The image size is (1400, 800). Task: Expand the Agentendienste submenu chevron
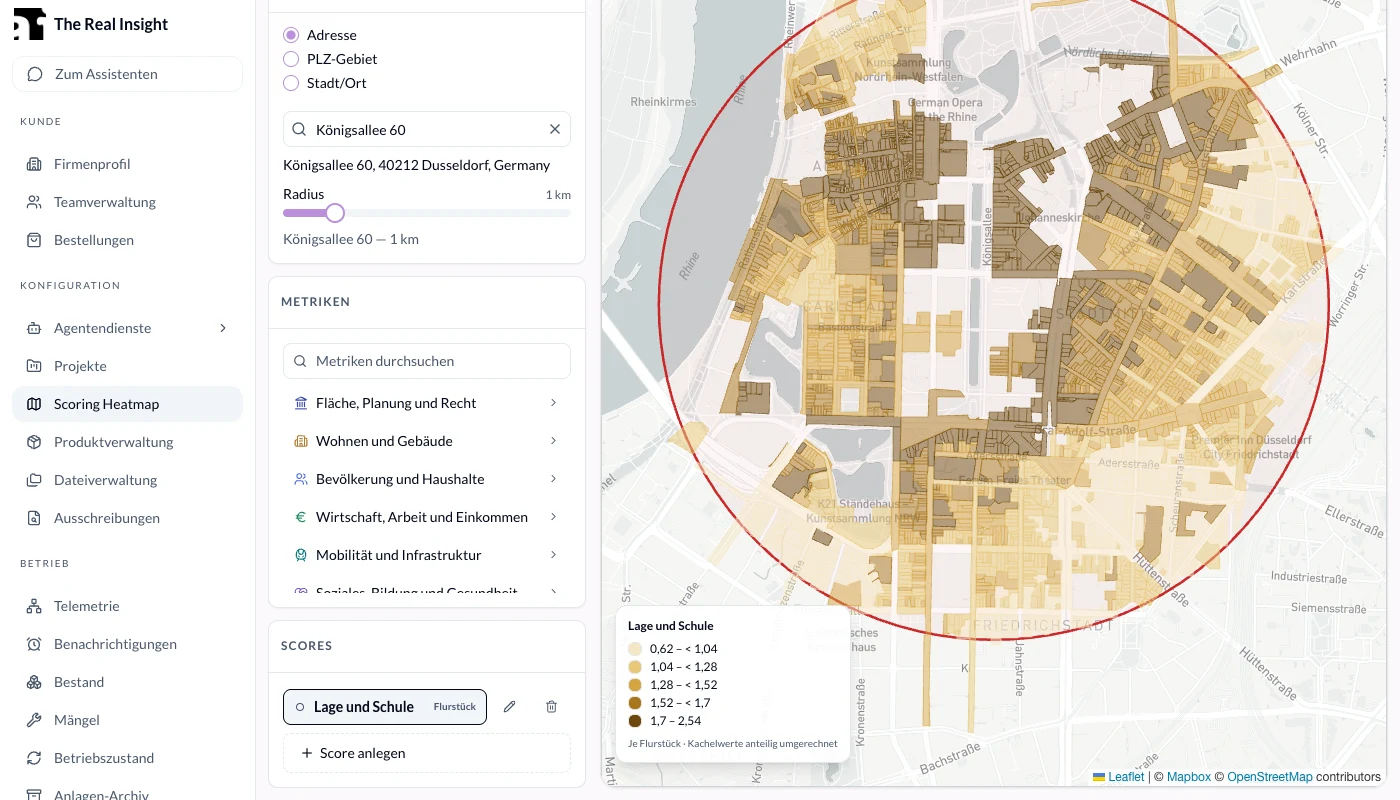[x=223, y=328]
